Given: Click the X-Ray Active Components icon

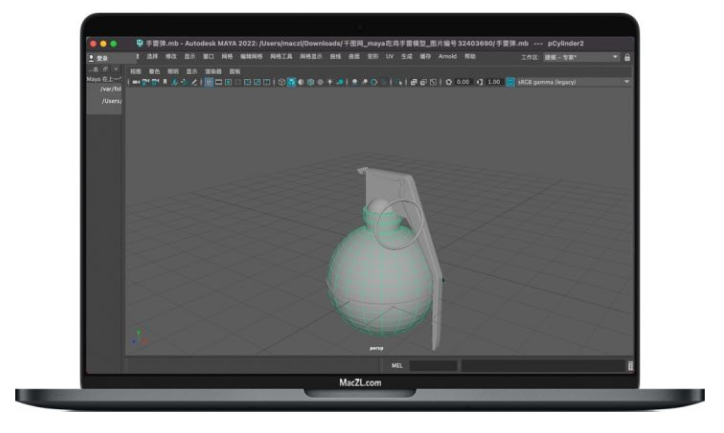Looking at the screenshot, I should click(x=423, y=82).
